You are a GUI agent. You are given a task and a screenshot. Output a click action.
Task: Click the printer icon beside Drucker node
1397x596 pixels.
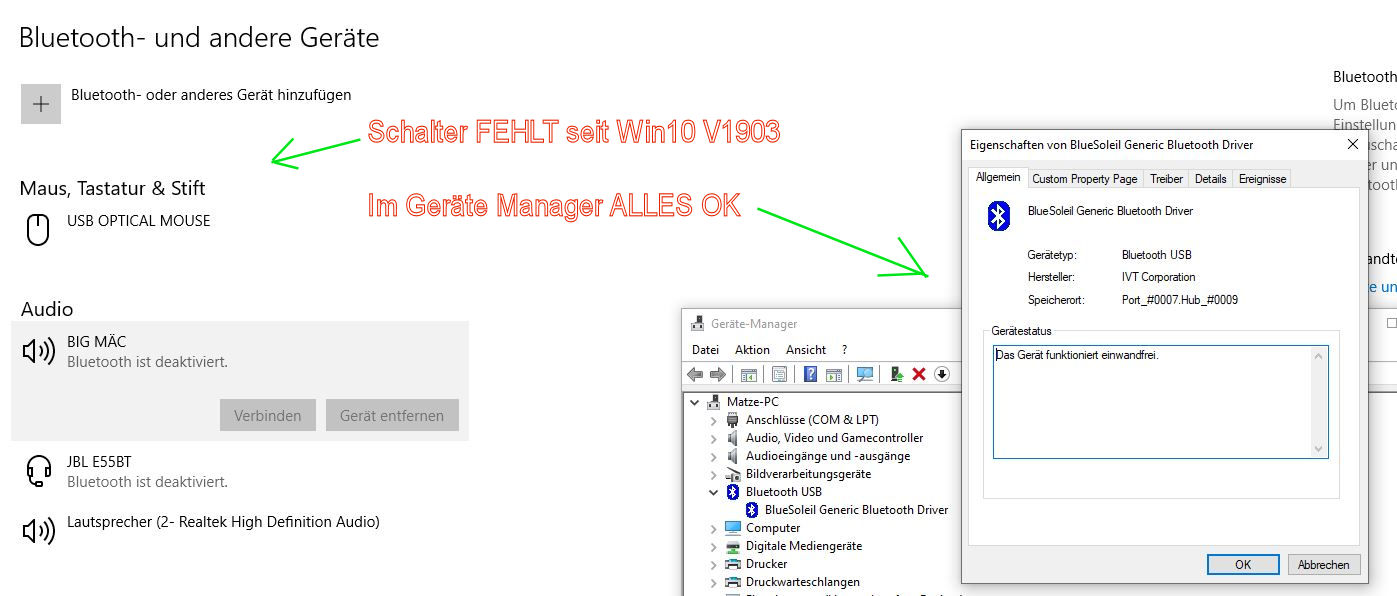[x=733, y=564]
